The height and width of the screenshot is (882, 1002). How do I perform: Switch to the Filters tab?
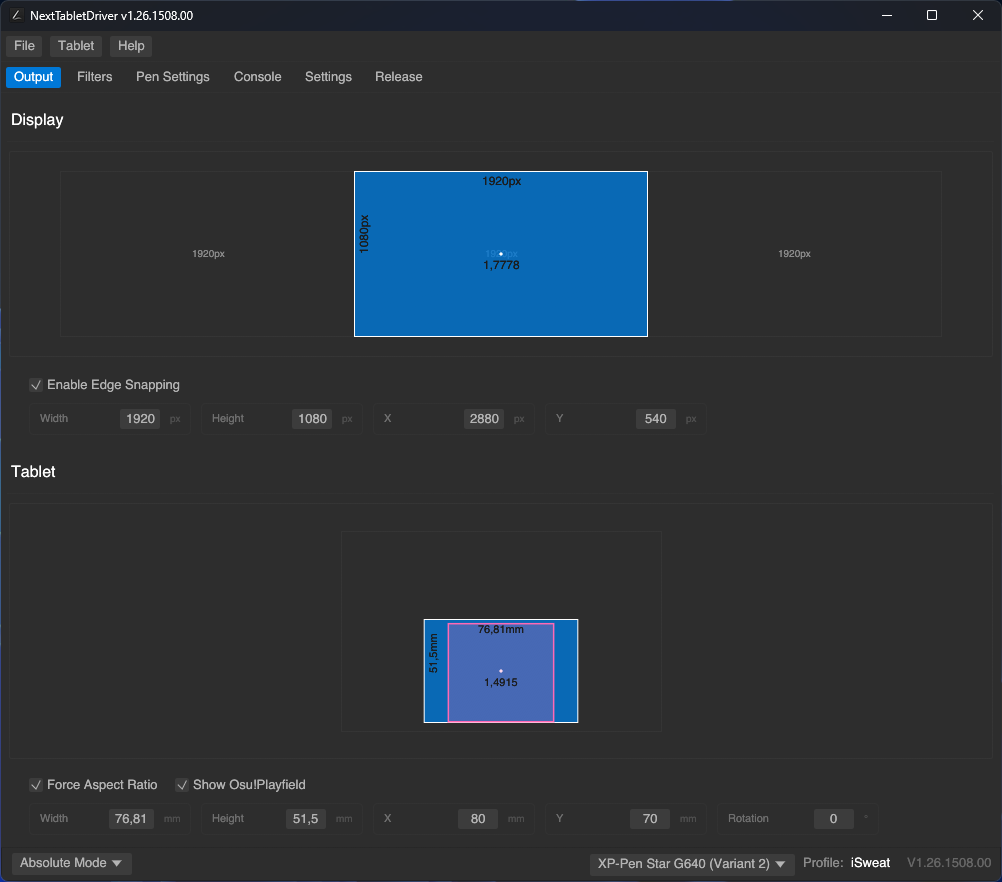[95, 77]
